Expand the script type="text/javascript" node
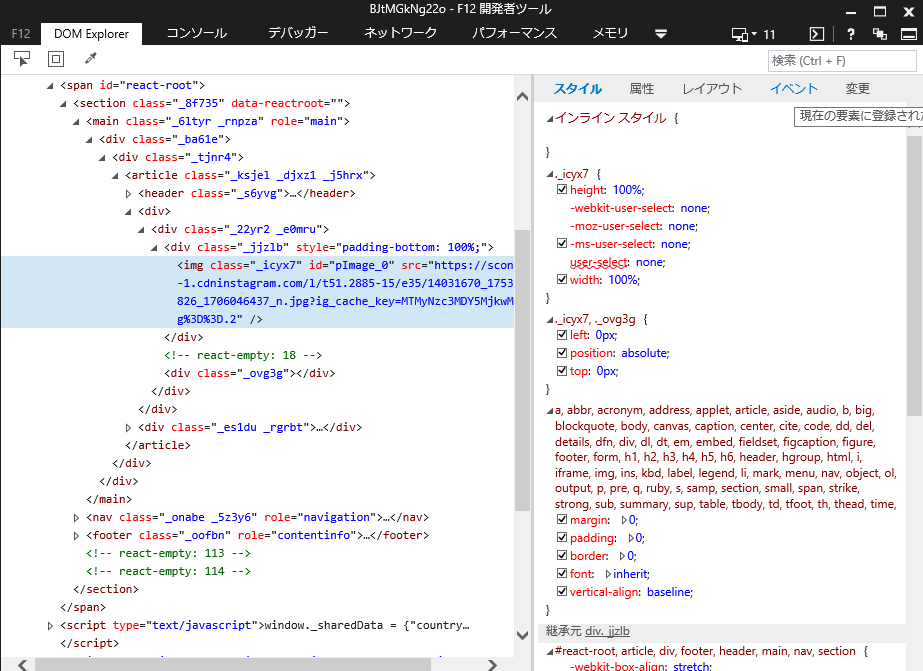 50,626
